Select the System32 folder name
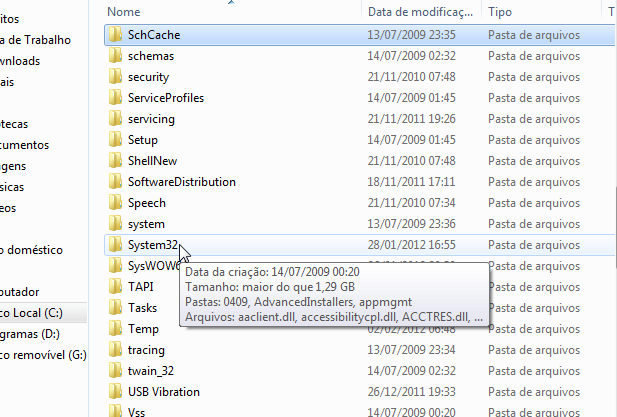 point(152,245)
